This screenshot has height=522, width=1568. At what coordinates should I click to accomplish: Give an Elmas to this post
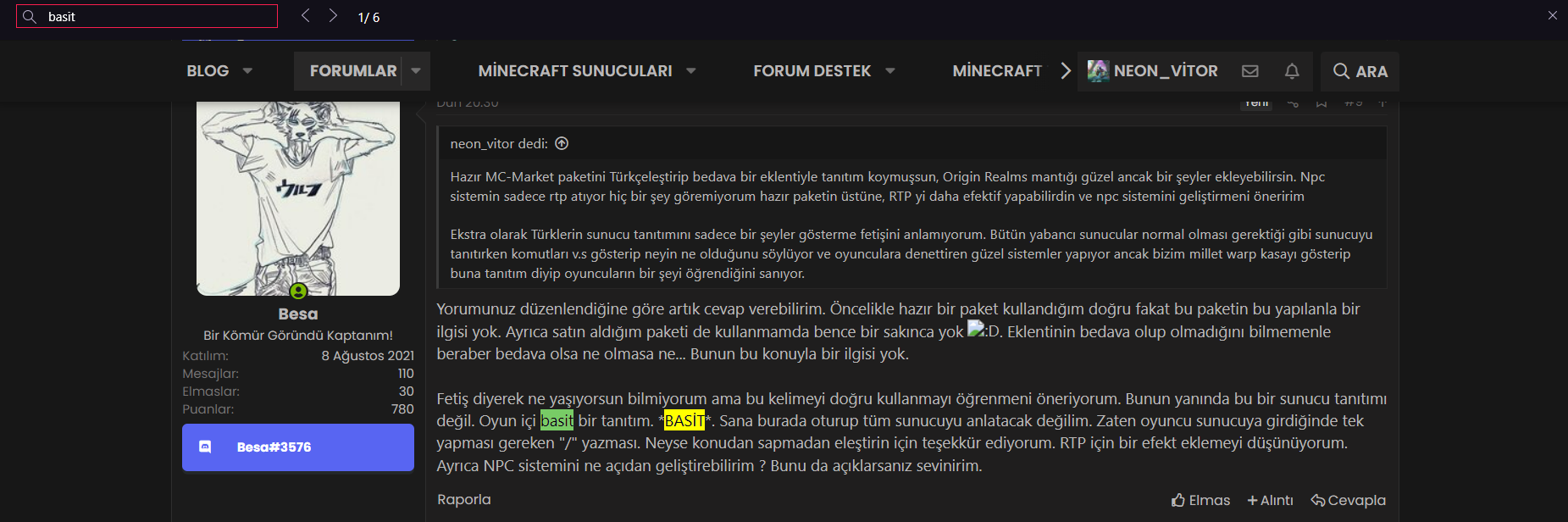[x=1200, y=501]
